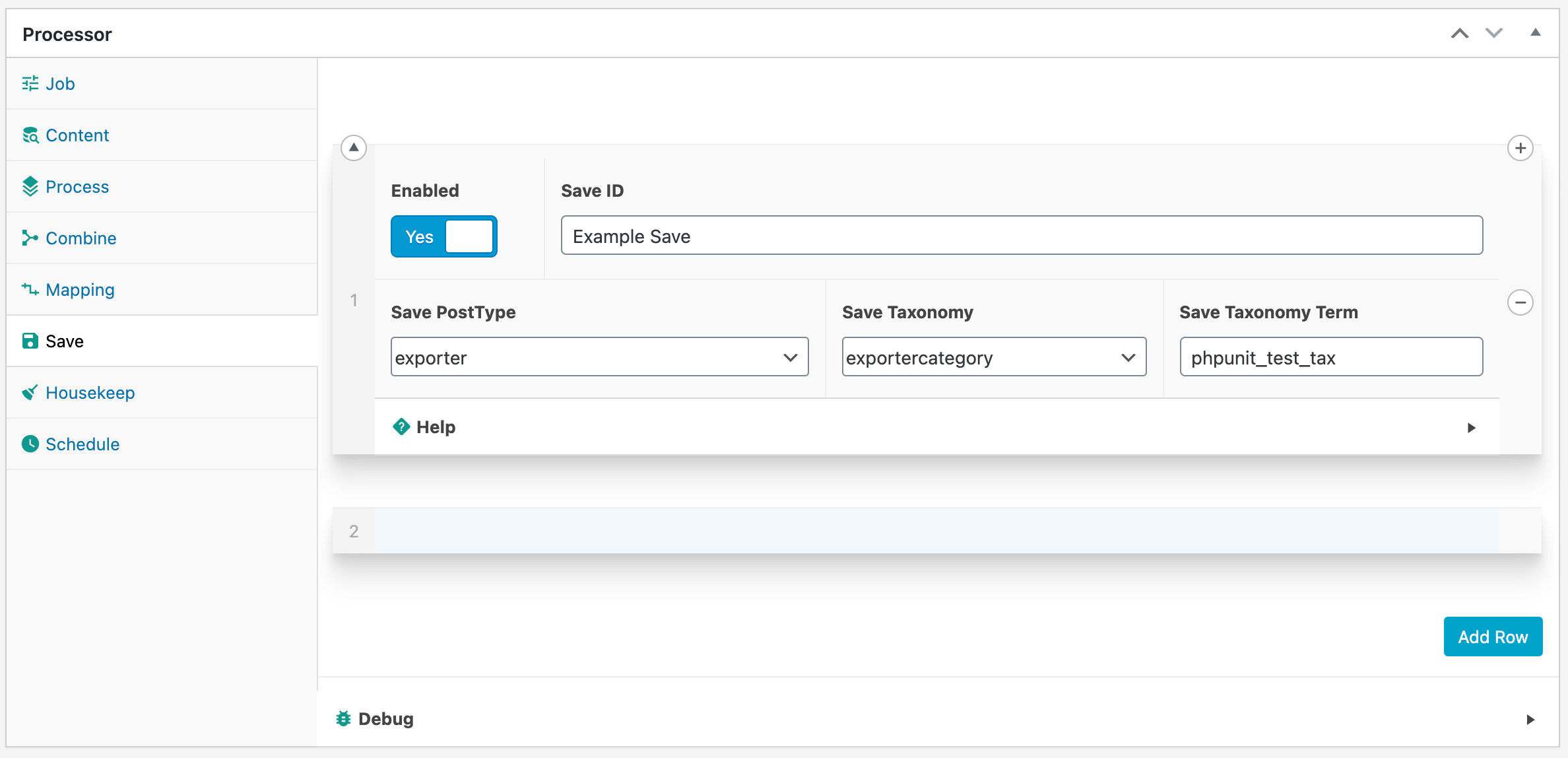Expand the Debug section
The height and width of the screenshot is (758, 1568).
pyautogui.click(x=937, y=719)
